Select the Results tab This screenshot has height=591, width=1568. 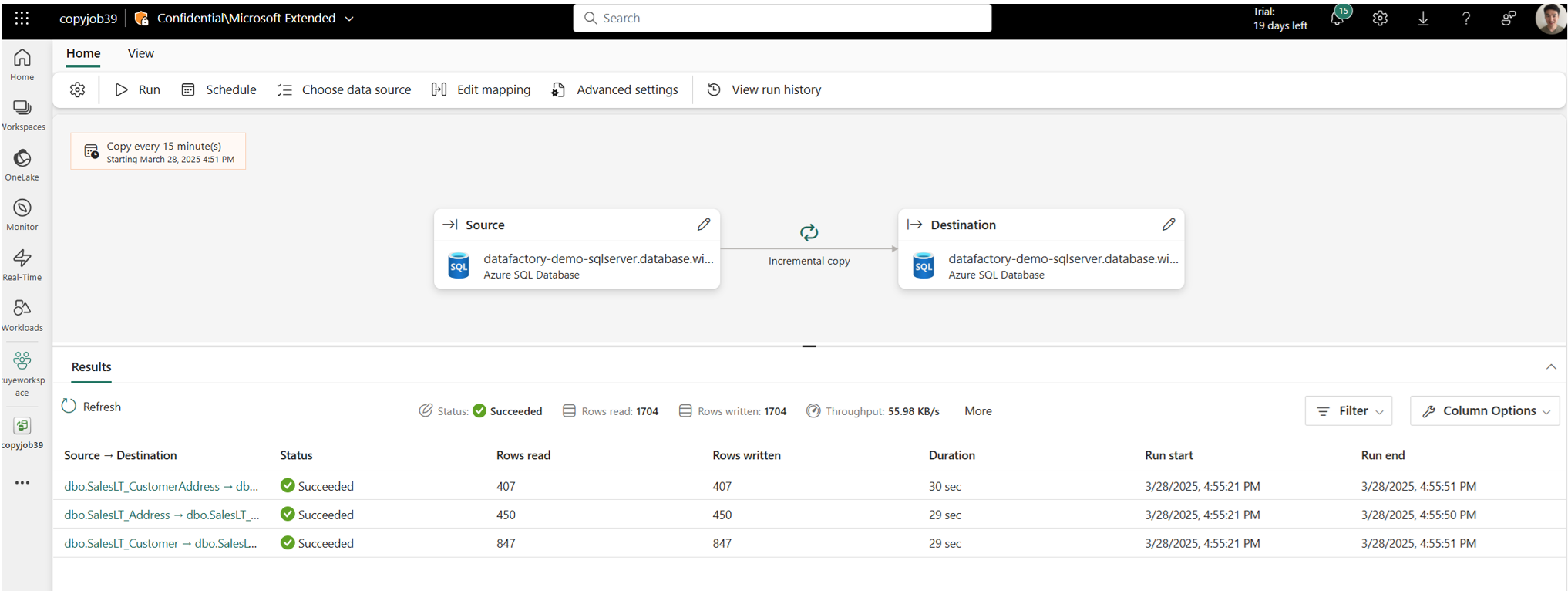[92, 367]
